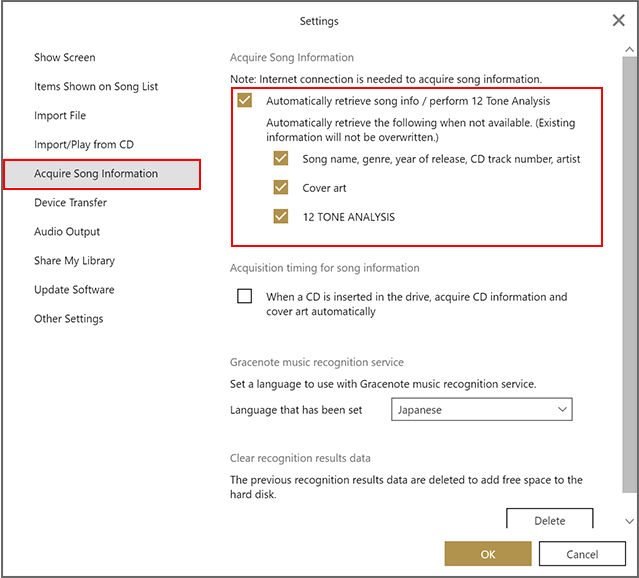Expand the Gracenote language dropdown
The height and width of the screenshot is (578, 639).
pos(481,409)
